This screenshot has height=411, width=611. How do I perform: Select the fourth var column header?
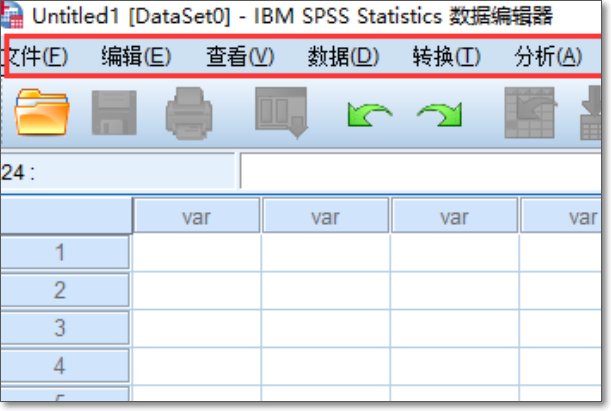561,216
